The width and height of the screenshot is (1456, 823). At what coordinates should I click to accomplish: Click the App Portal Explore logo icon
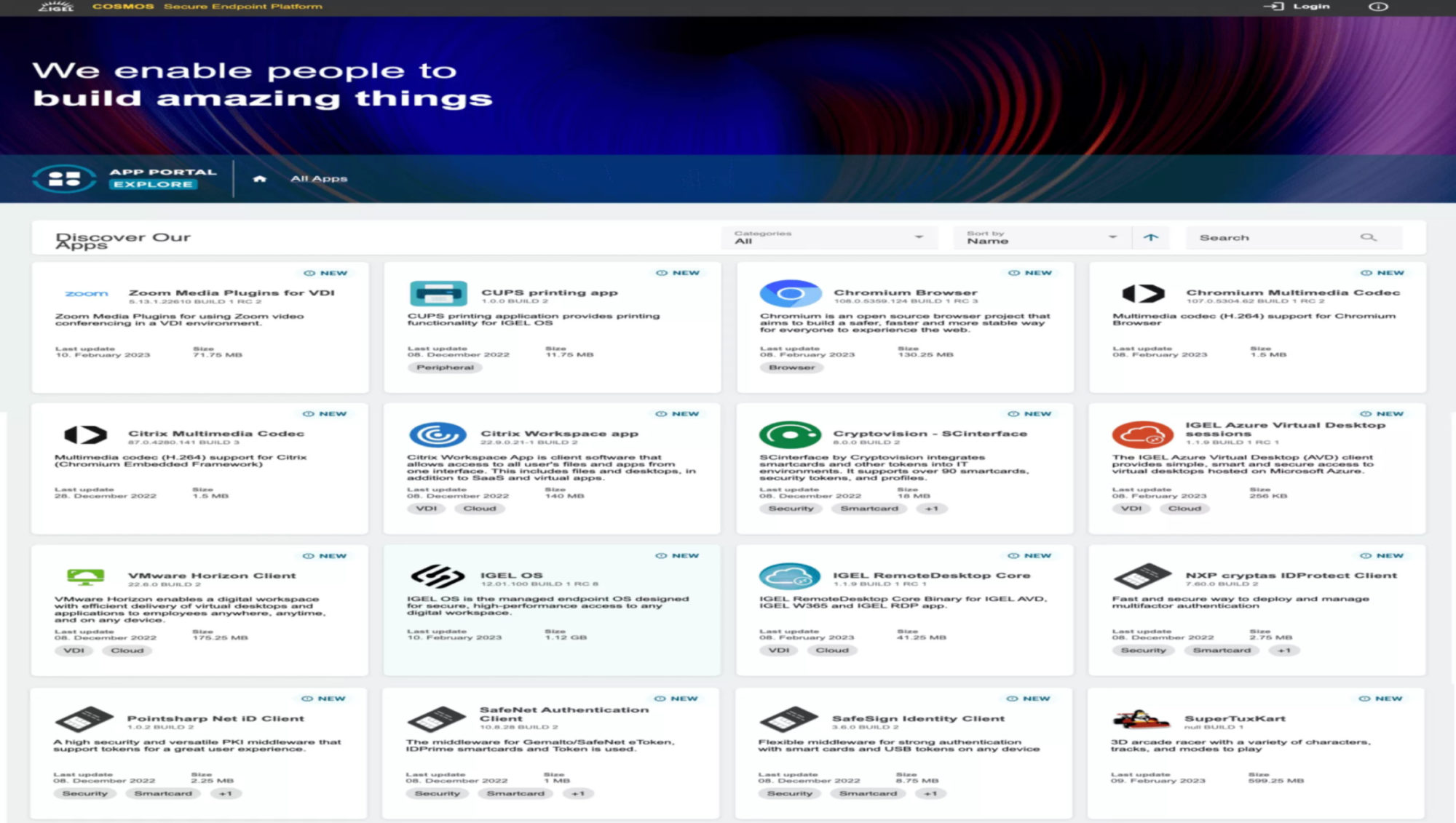(64, 178)
